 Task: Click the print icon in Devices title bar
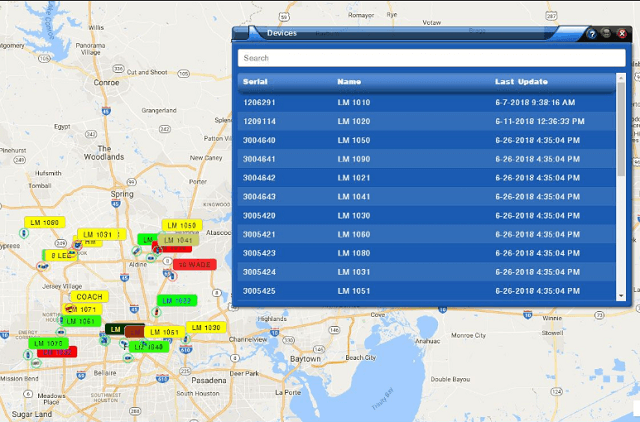[607, 33]
